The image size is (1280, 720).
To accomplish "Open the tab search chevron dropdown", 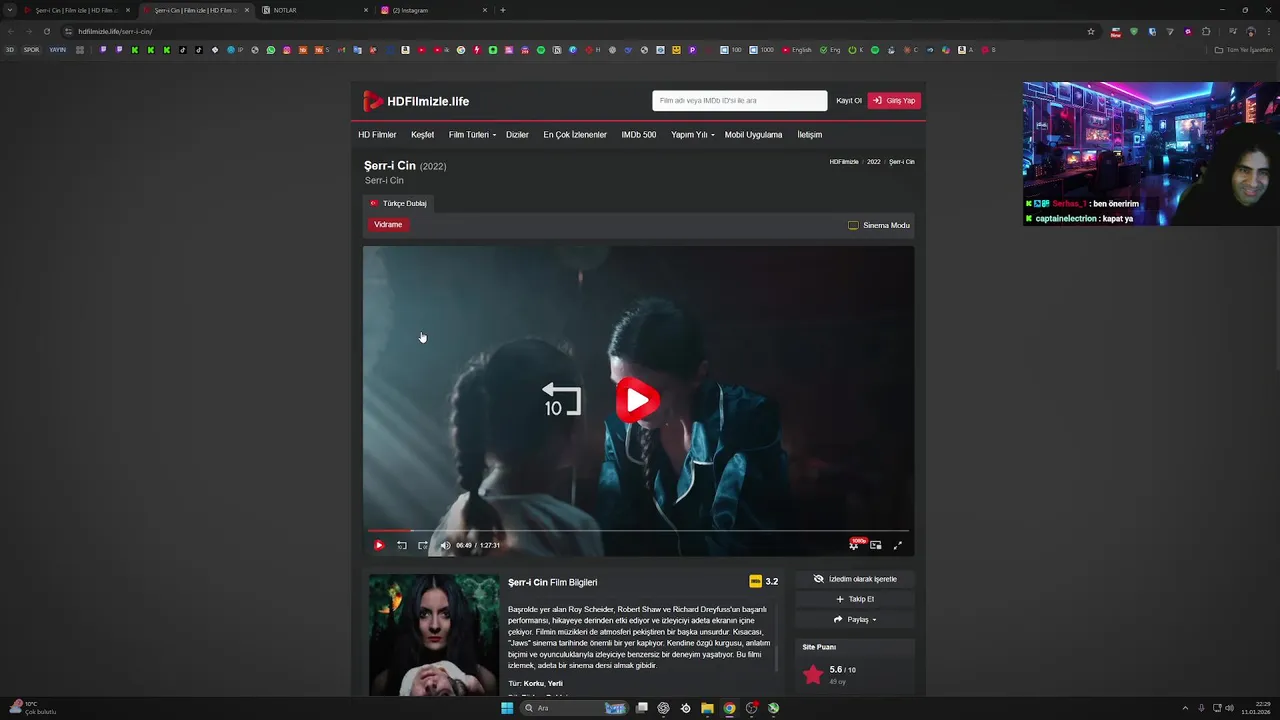I will click(x=10, y=10).
